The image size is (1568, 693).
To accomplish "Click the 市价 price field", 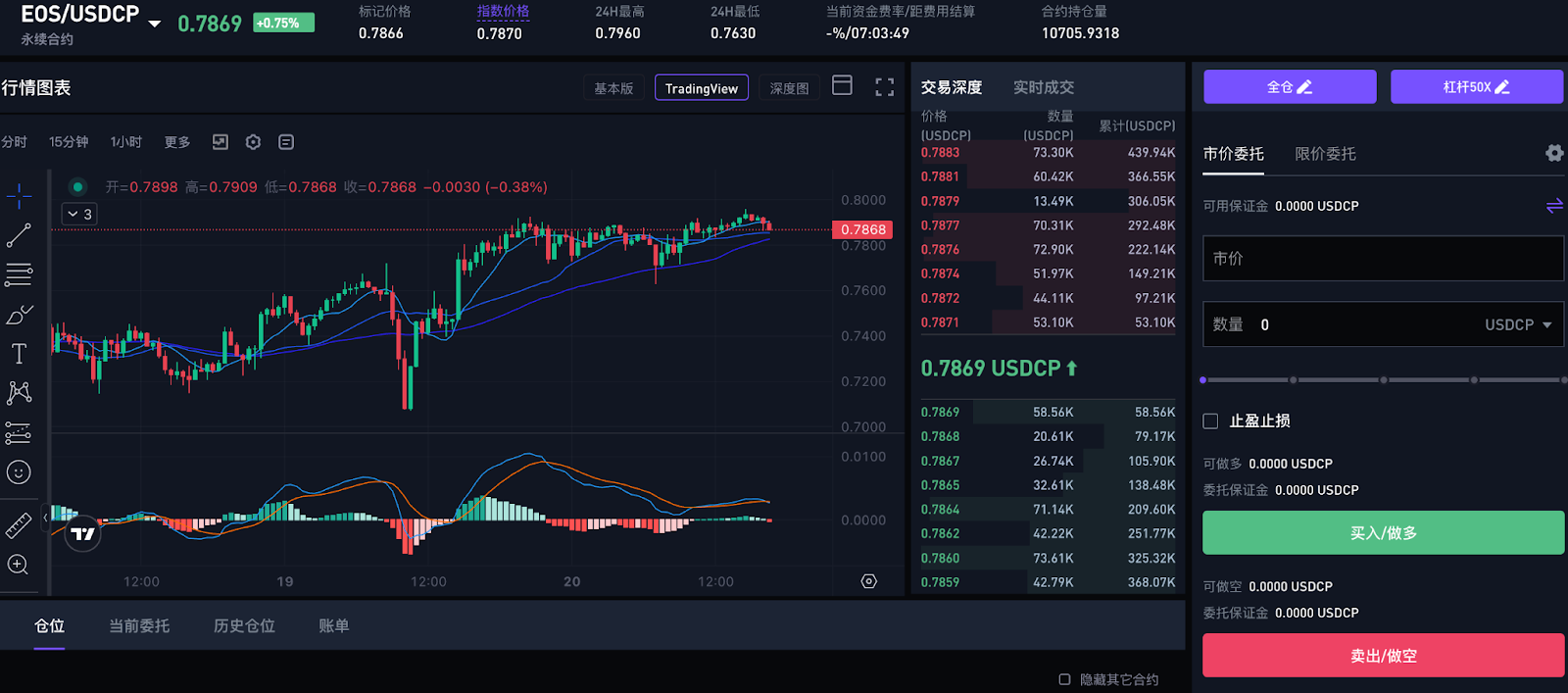I will [x=1384, y=259].
